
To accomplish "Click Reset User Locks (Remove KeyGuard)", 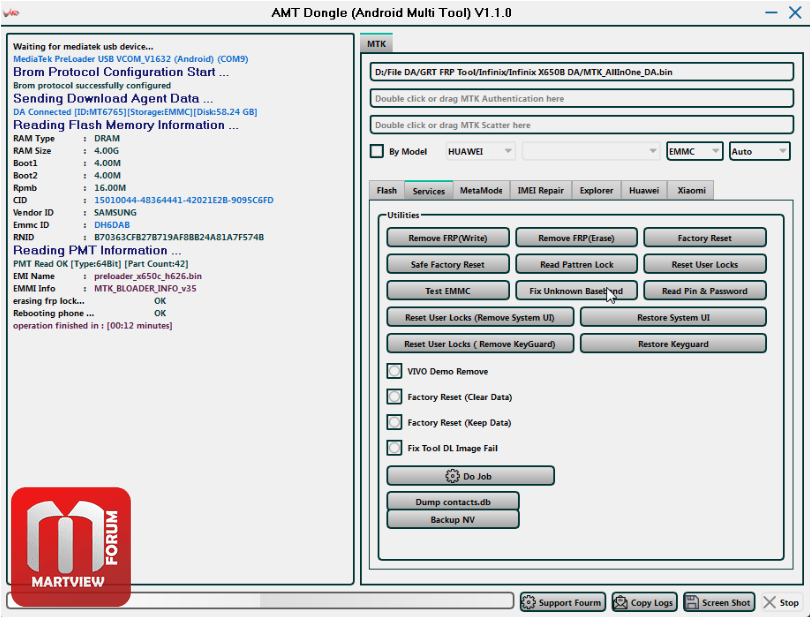I will pyautogui.click(x=480, y=344).
